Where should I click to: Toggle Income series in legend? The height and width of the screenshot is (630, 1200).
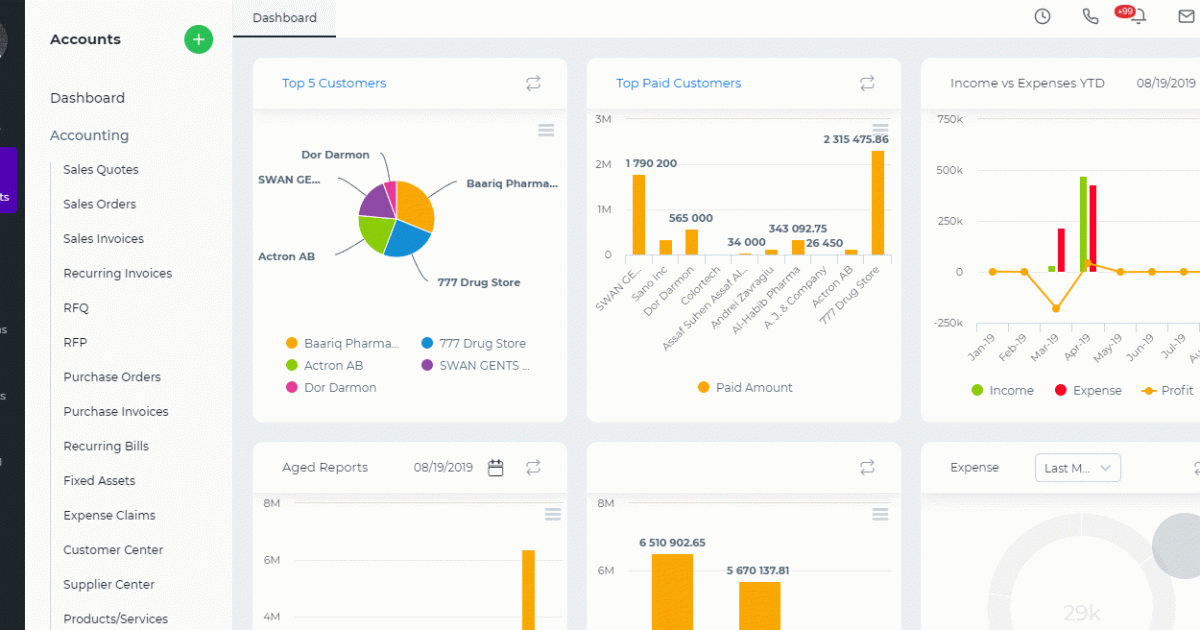[x=1002, y=390]
